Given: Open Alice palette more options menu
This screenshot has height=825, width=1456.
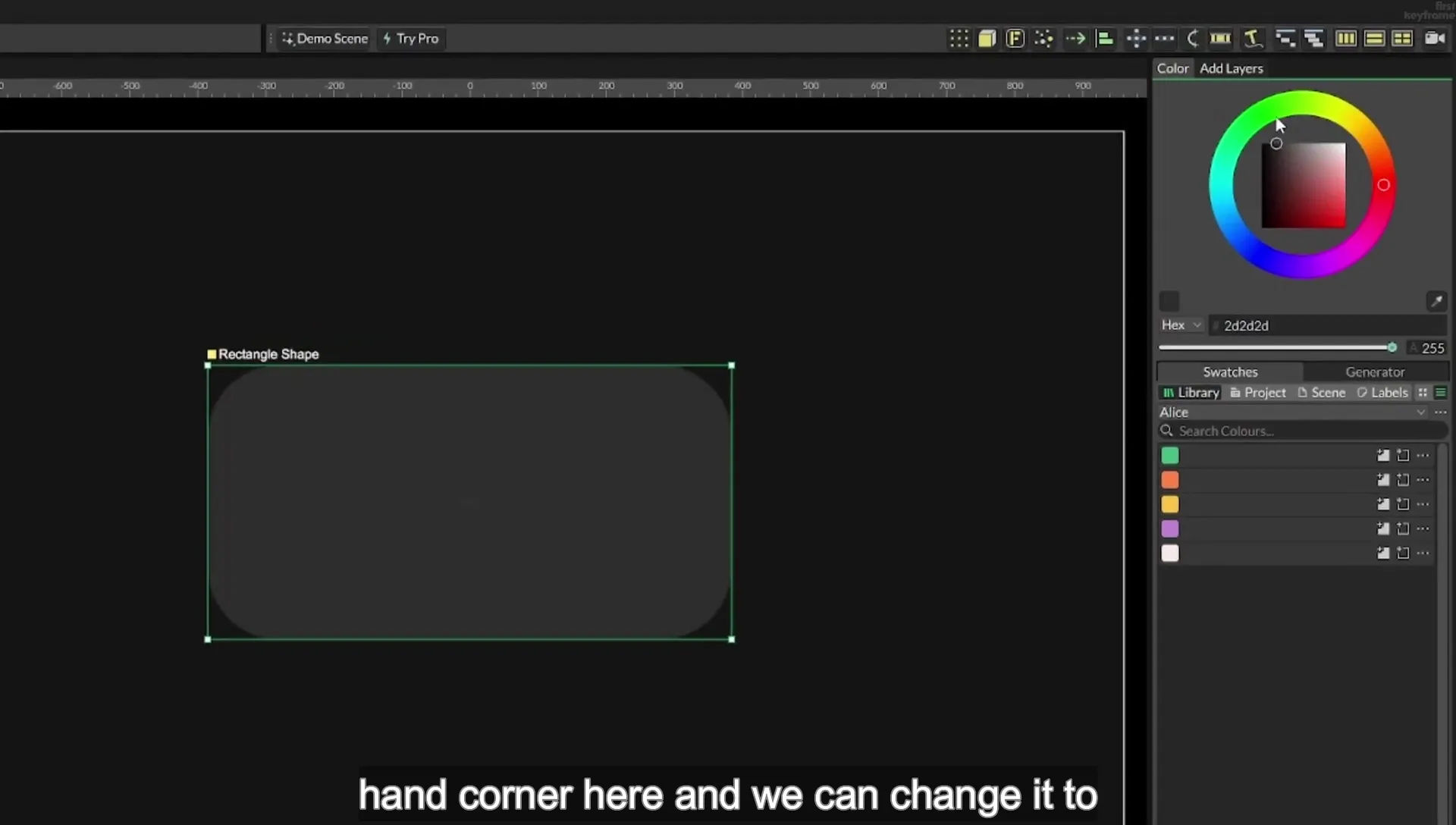Looking at the screenshot, I should pos(1440,412).
